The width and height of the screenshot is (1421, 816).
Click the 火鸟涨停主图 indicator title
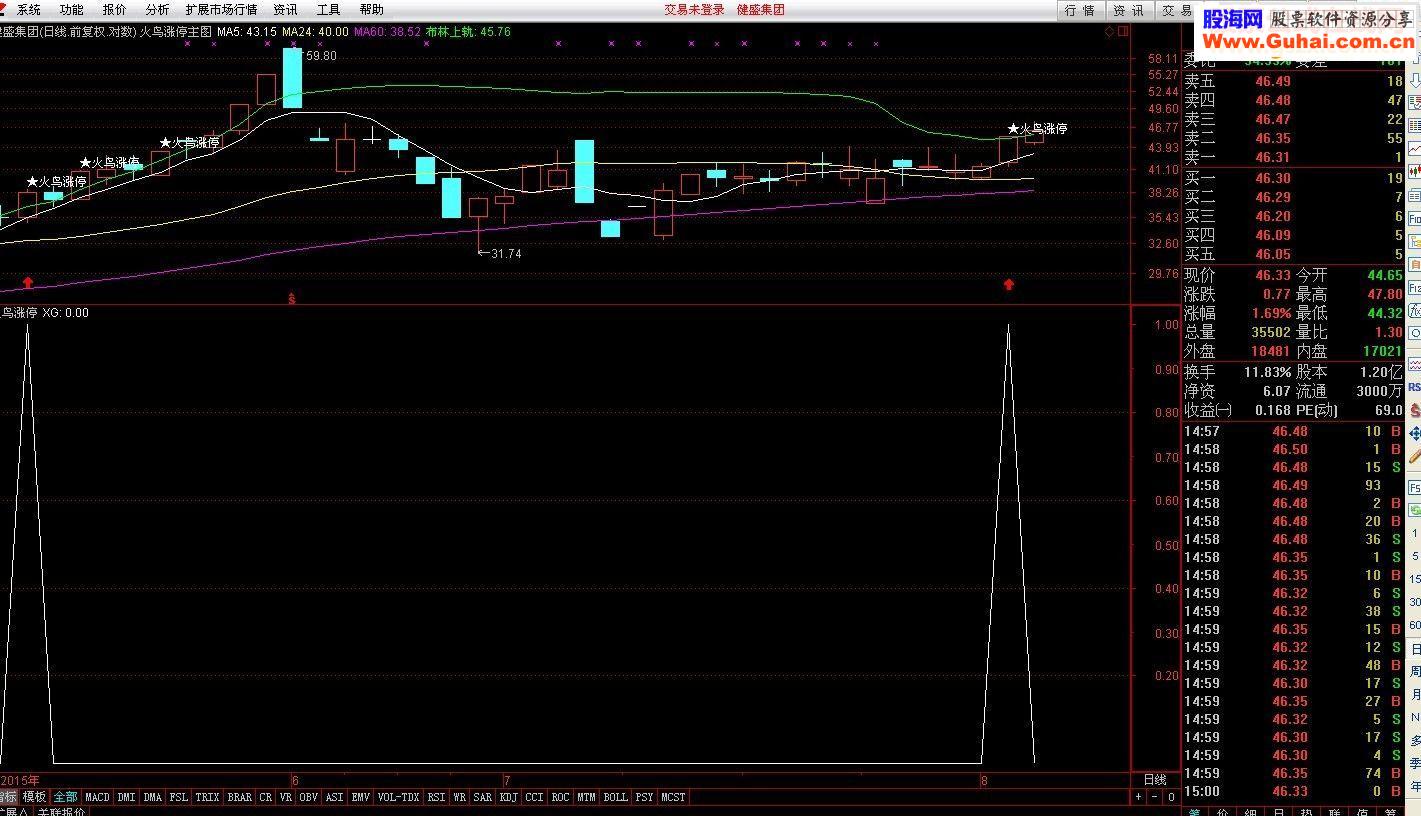click(x=175, y=32)
